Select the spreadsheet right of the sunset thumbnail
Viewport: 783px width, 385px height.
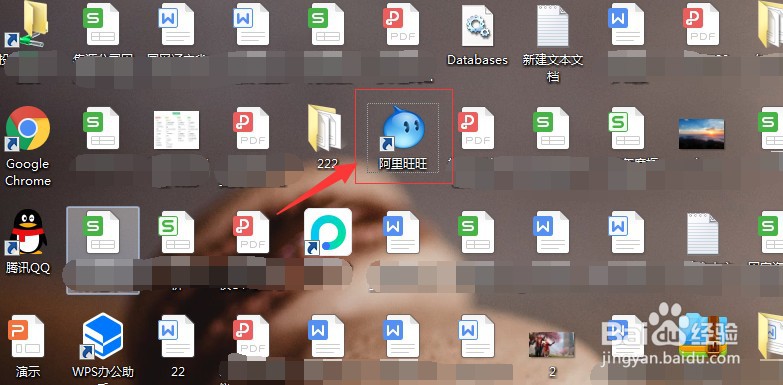771,128
